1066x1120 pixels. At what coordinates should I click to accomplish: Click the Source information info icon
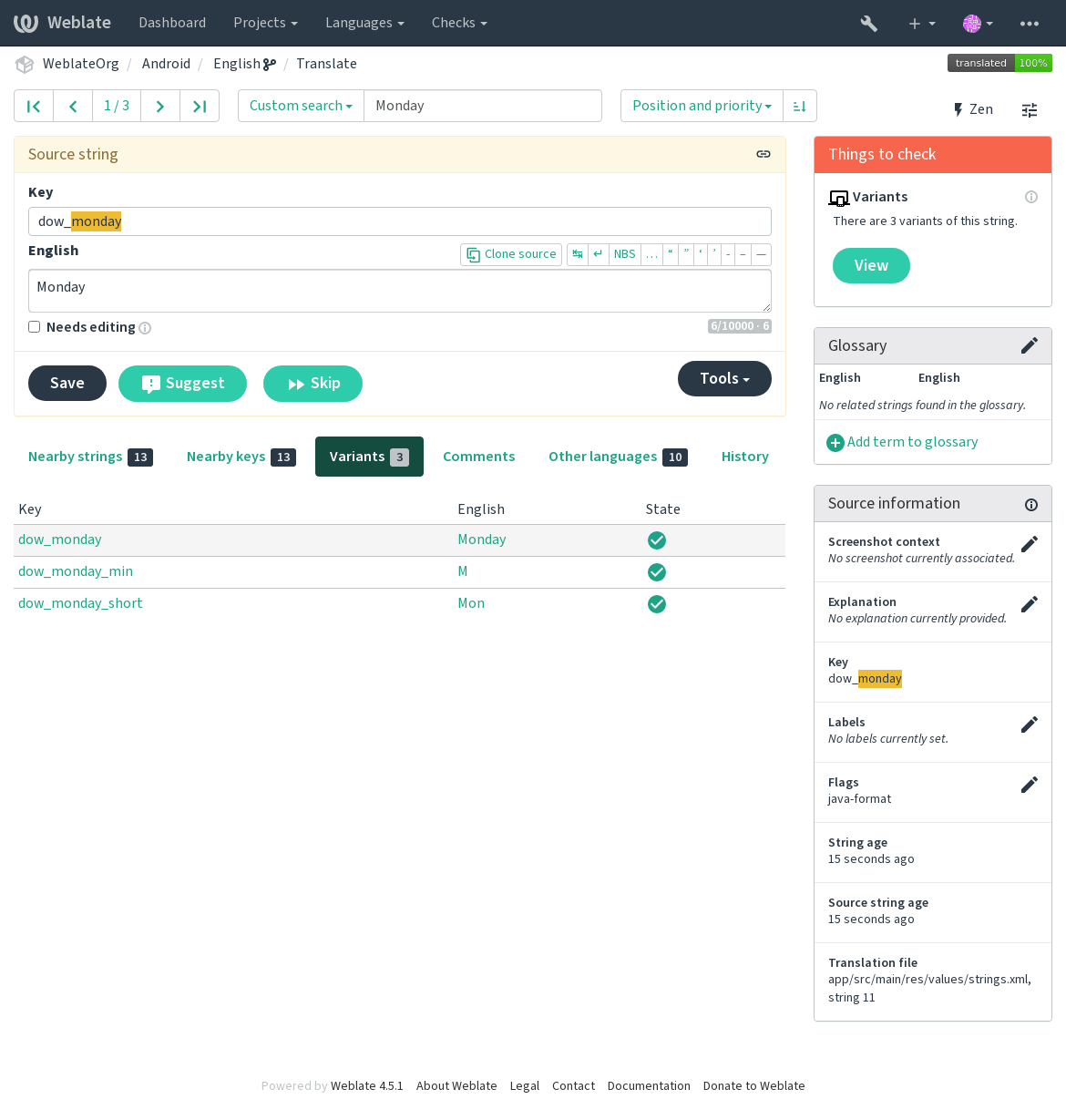click(x=1031, y=504)
